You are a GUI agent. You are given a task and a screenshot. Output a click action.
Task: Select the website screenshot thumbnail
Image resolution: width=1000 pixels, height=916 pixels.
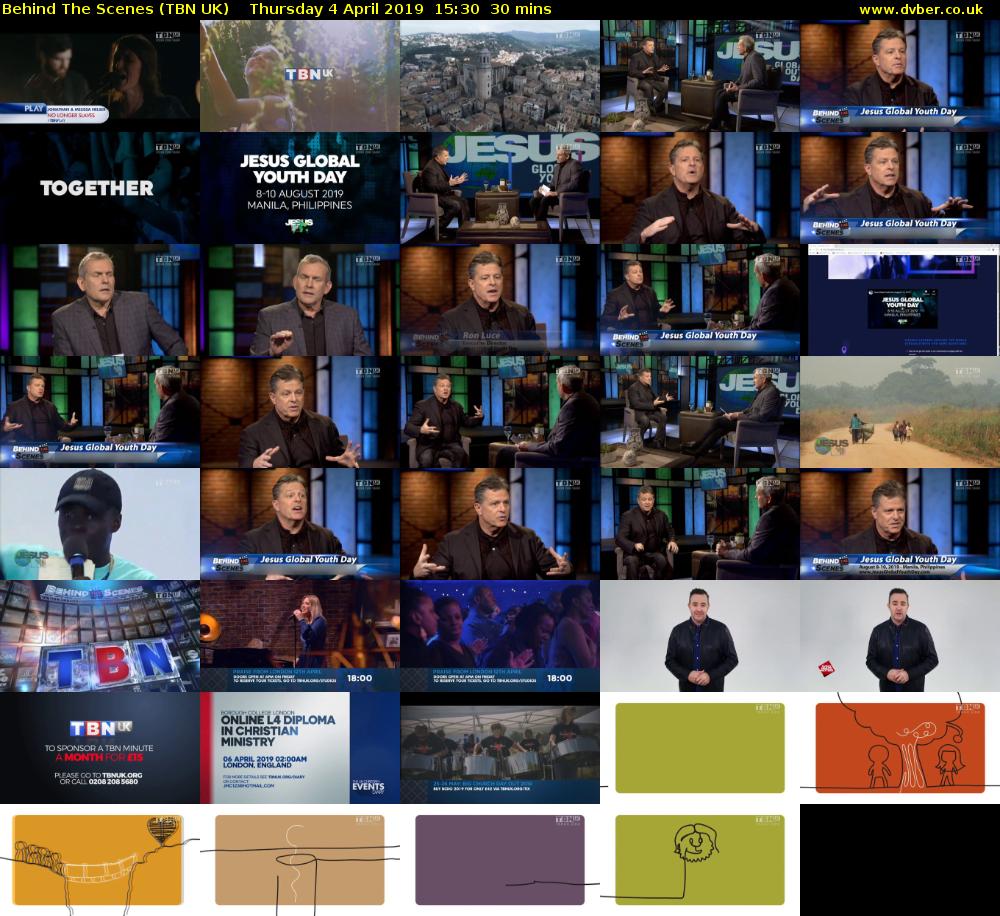click(x=900, y=300)
